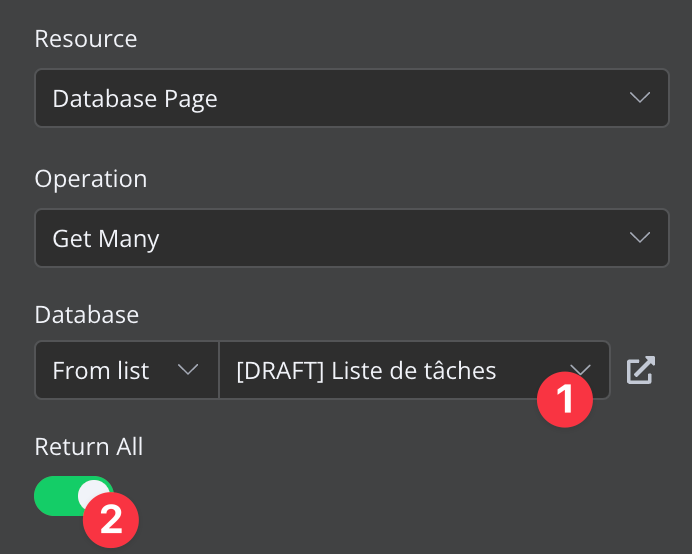Click the Resource field label
This screenshot has height=554, width=692.
[86, 38]
